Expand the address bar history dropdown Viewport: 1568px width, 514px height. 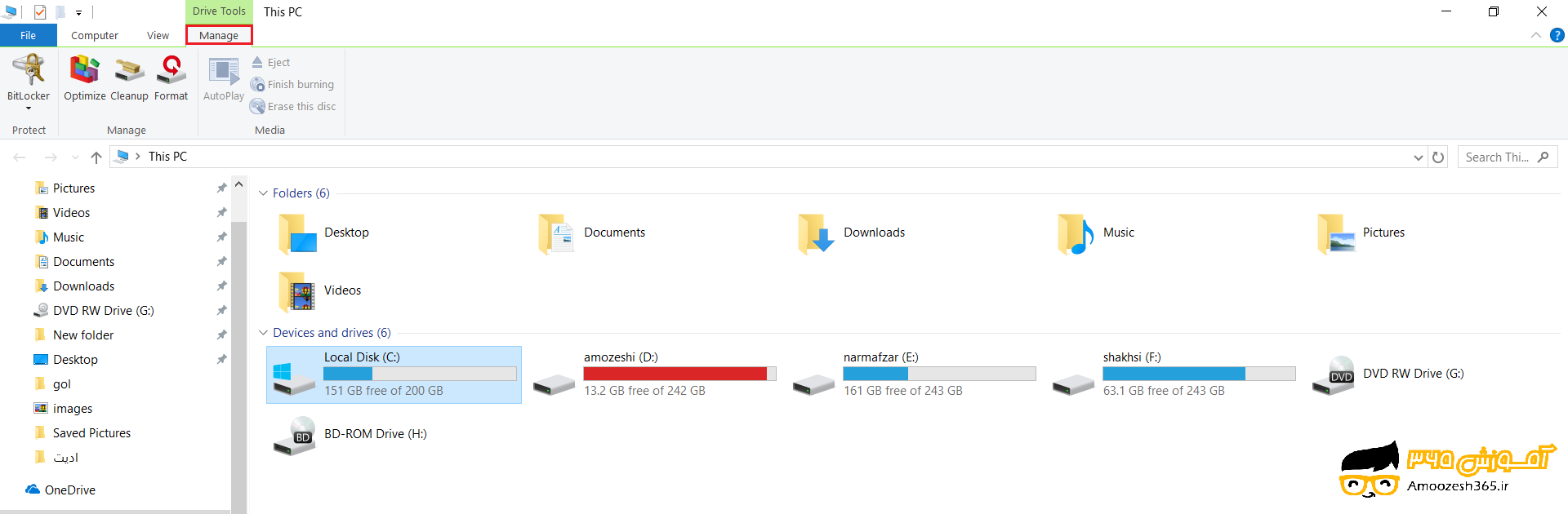click(1419, 157)
